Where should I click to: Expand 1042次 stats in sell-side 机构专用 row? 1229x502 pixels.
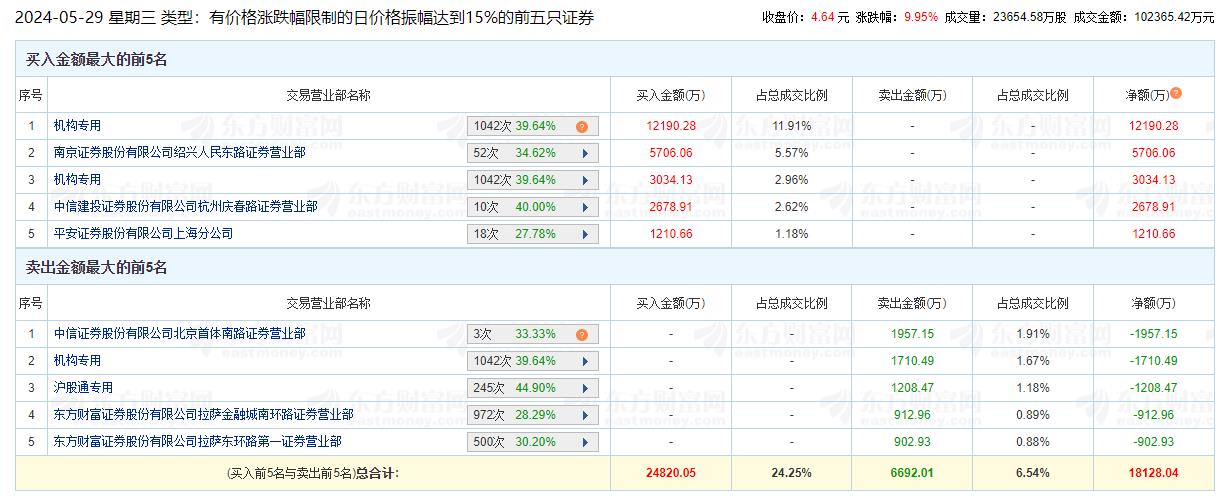pos(532,361)
